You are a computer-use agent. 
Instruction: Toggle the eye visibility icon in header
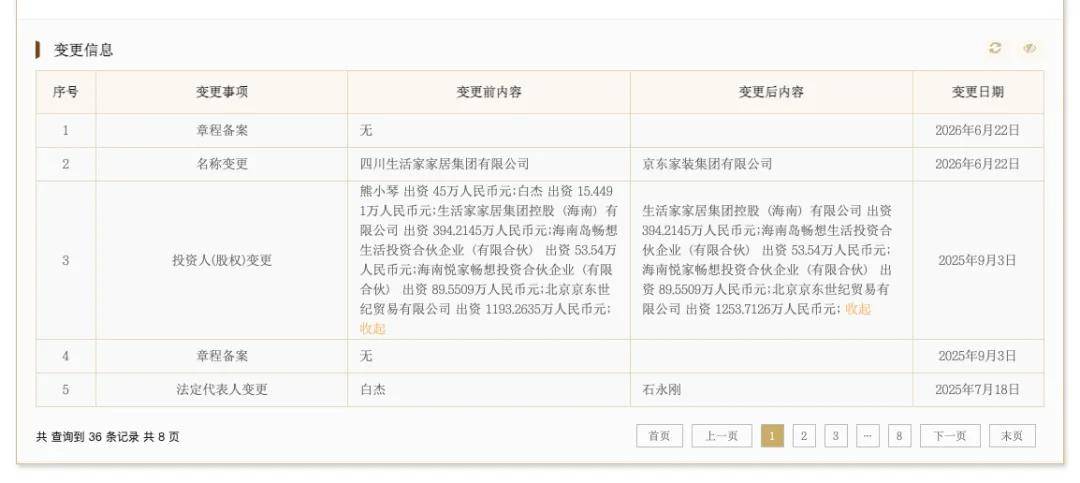(x=1029, y=48)
